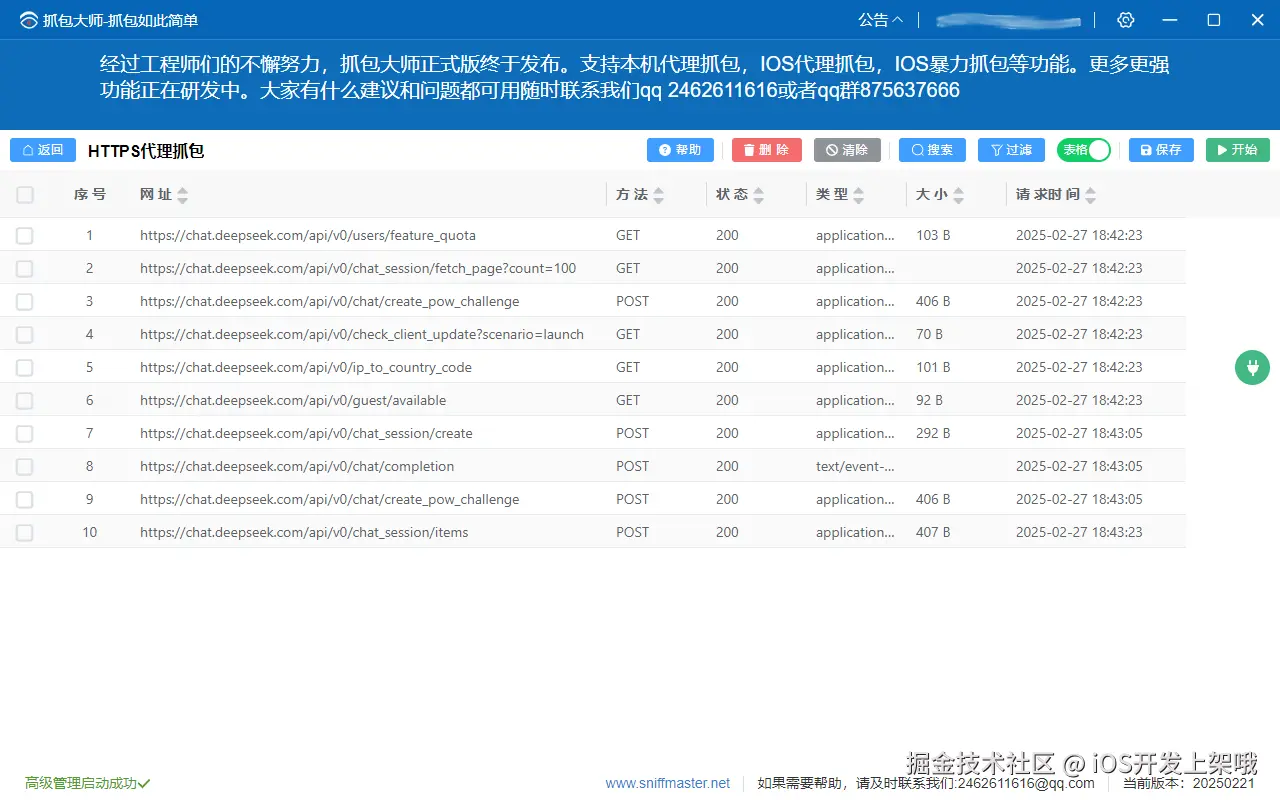This screenshot has height=800, width=1280.
Task: Check the checkbox for row 10 chat_session/items
Action: (x=25, y=533)
